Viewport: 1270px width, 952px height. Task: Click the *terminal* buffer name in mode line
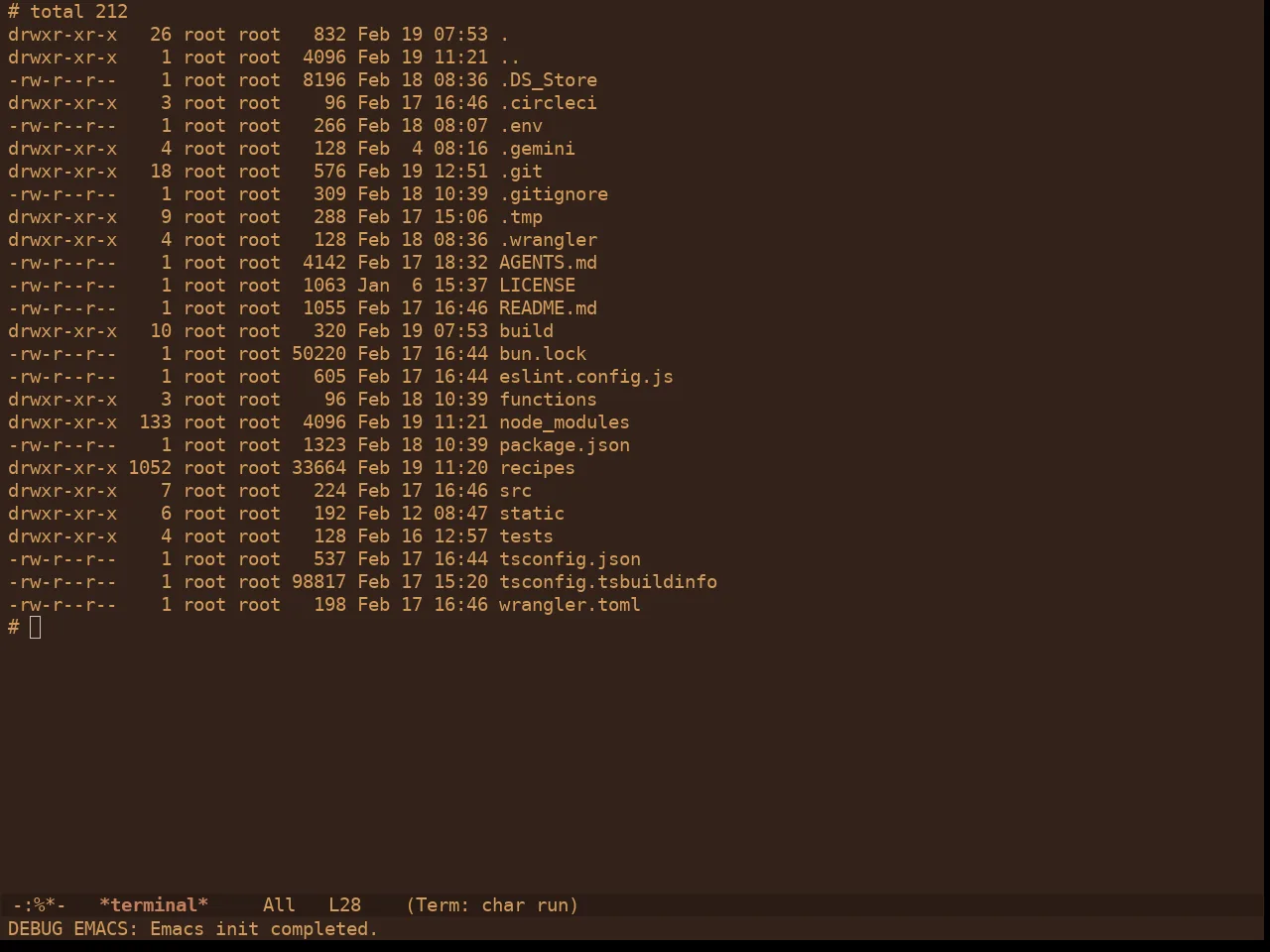154,905
